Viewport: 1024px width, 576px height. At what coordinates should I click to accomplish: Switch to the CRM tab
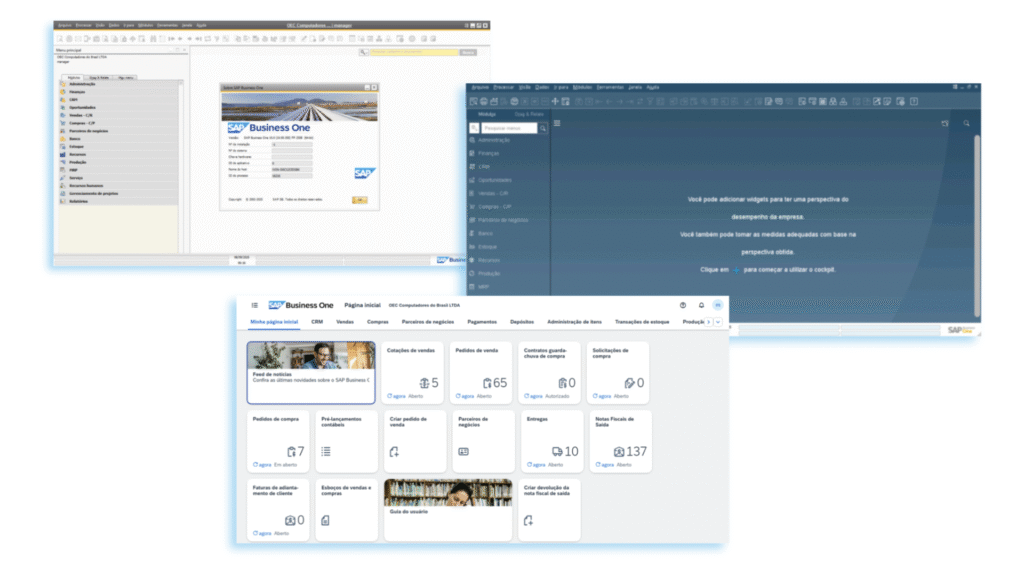[x=317, y=322]
